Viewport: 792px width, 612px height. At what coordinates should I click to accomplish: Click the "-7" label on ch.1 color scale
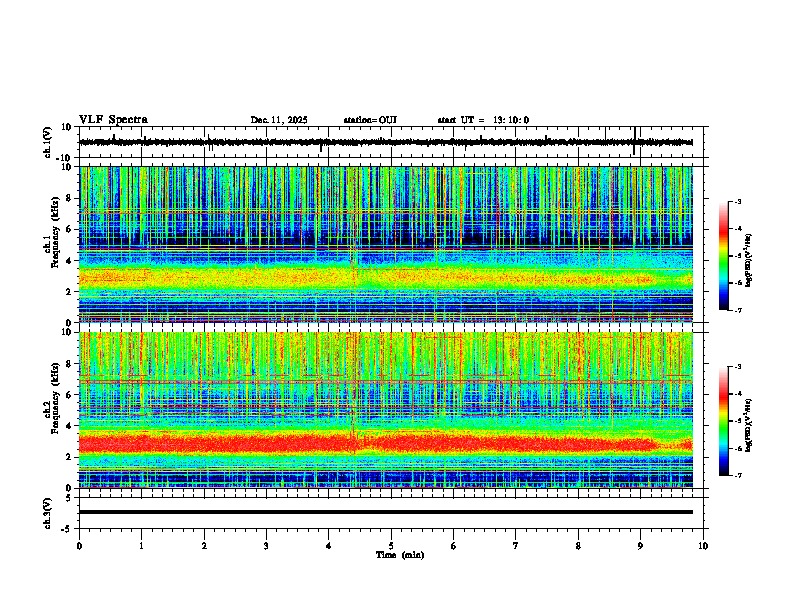737,310
